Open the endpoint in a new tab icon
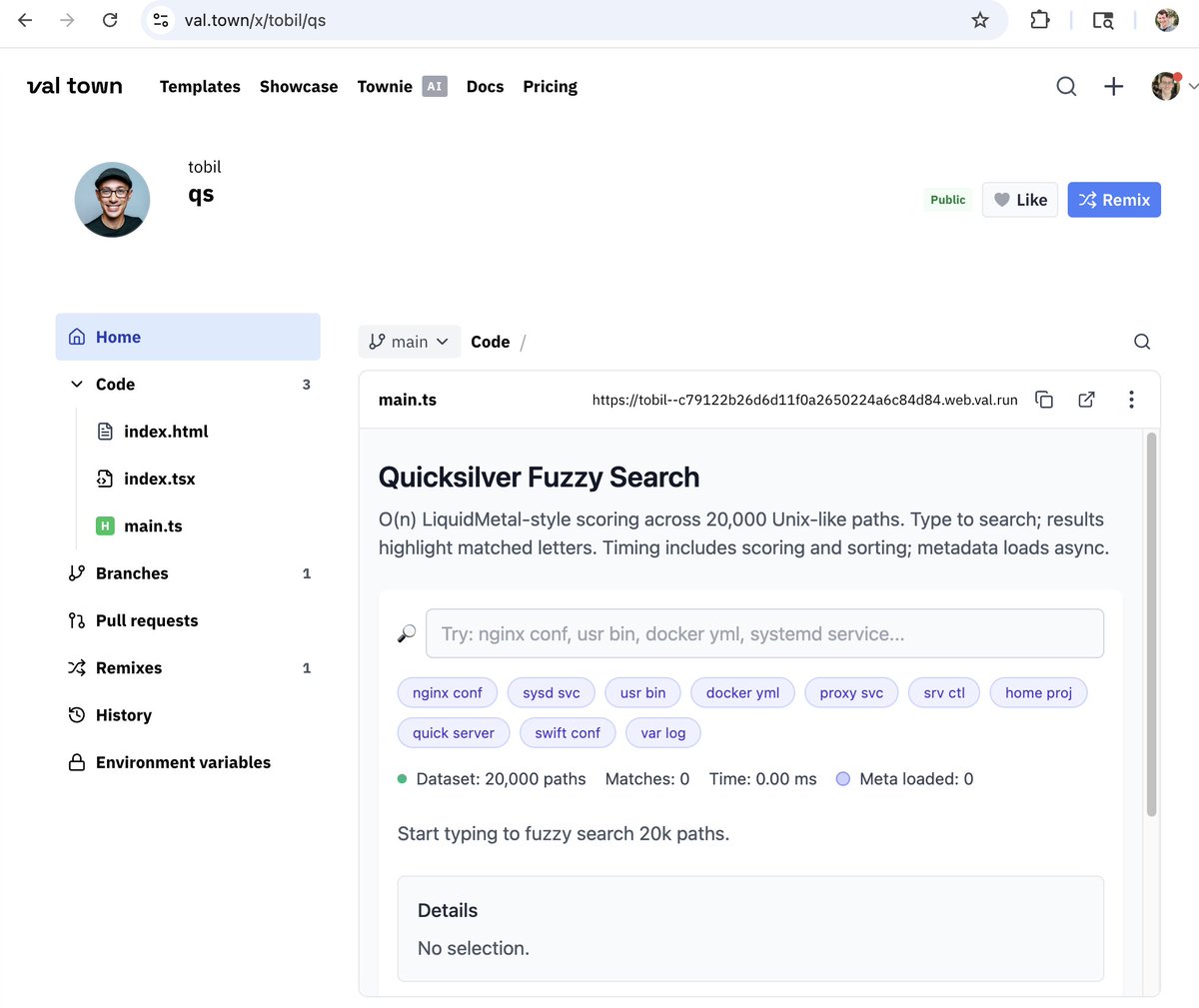Image resolution: width=1199 pixels, height=1008 pixels. 1087,400
